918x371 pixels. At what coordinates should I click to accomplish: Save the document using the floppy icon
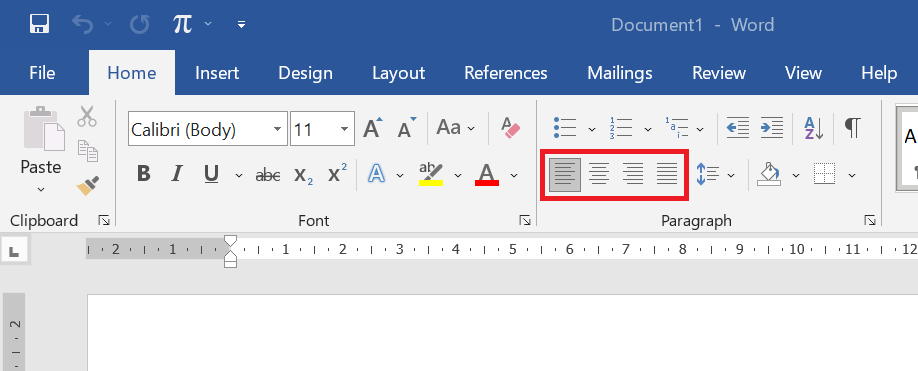(40, 24)
